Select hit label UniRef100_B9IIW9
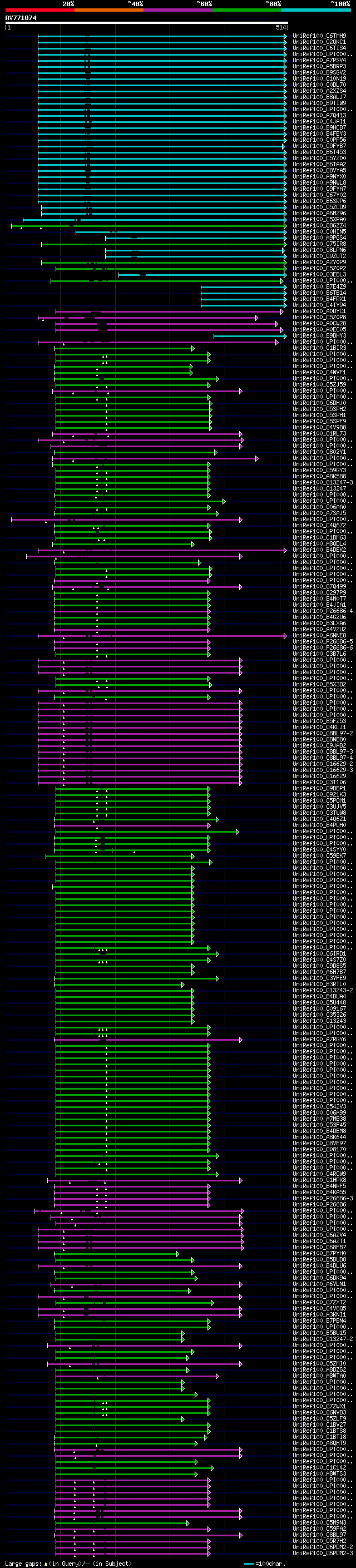The height and width of the screenshot is (1568, 356). pyautogui.click(x=319, y=103)
